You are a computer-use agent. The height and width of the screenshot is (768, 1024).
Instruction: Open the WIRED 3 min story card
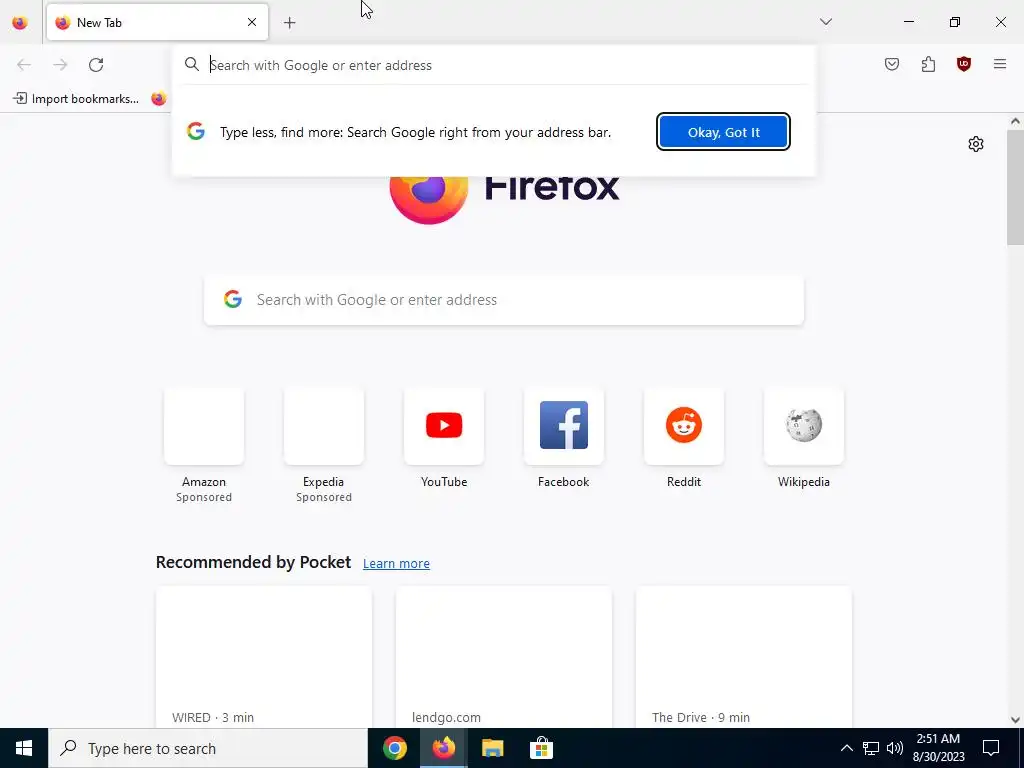coord(264,657)
